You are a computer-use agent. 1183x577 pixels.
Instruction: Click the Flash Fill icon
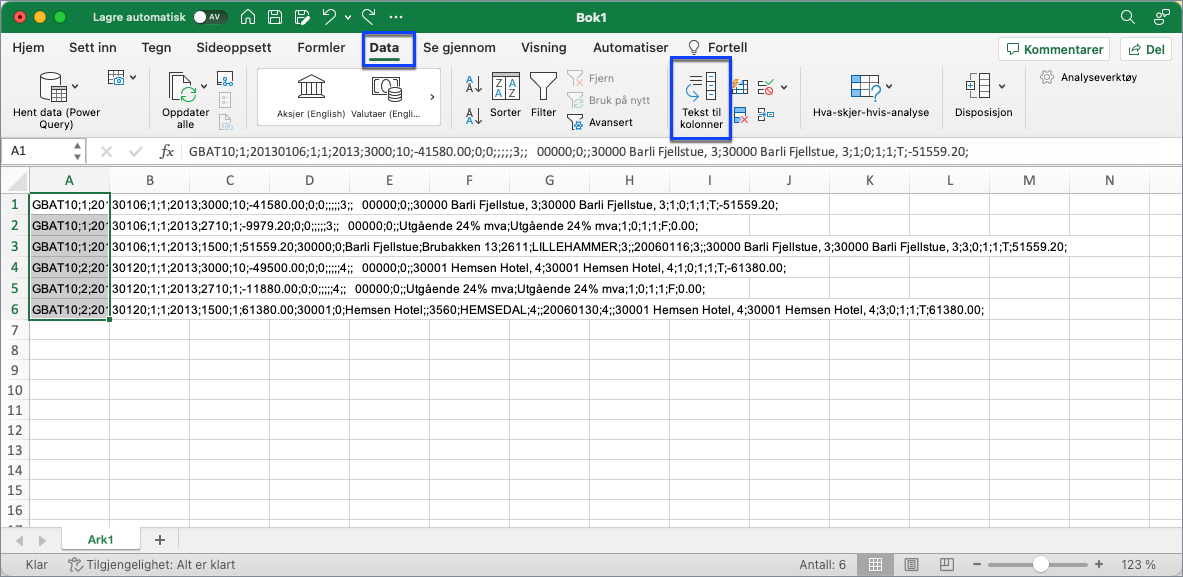tap(740, 87)
